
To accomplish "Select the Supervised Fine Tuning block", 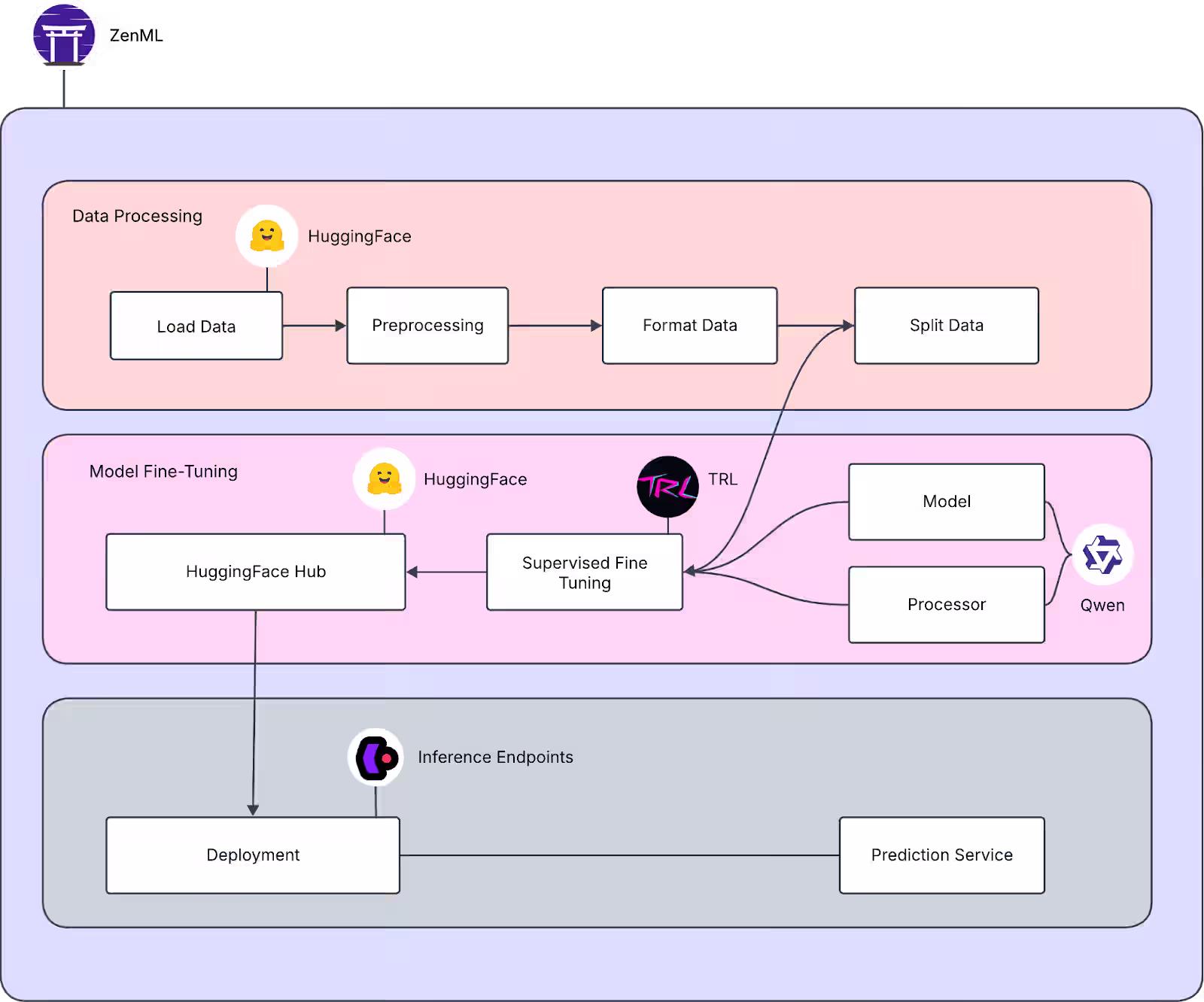I will (x=585, y=572).
